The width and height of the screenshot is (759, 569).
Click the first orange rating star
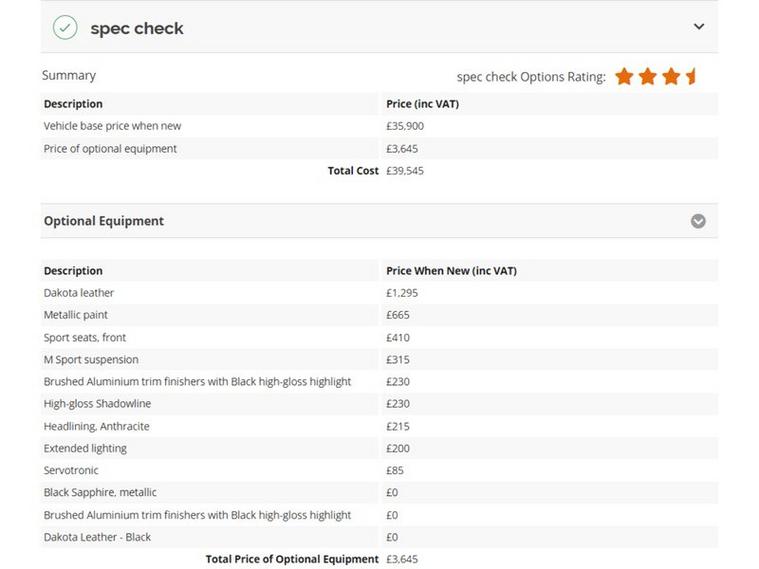(x=624, y=76)
